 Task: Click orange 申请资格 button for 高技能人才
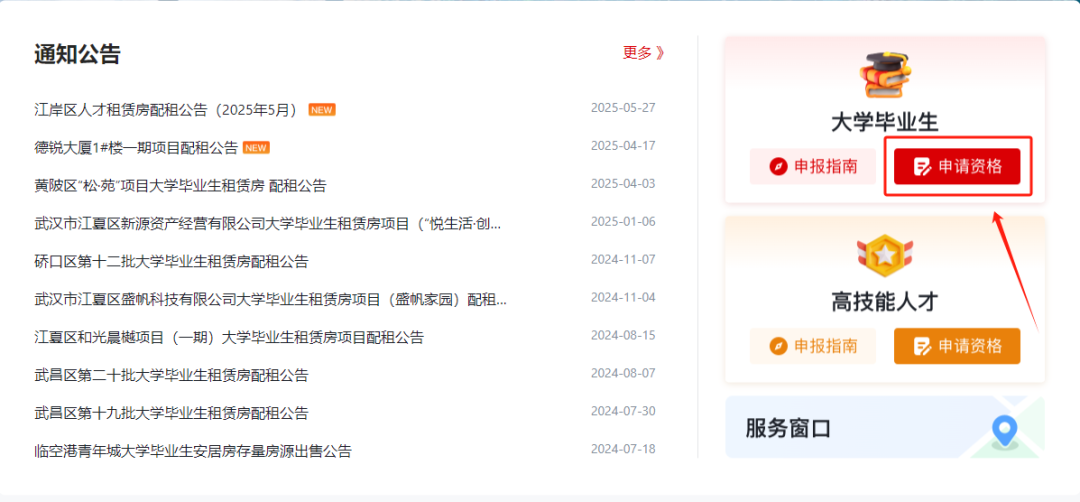tap(957, 346)
